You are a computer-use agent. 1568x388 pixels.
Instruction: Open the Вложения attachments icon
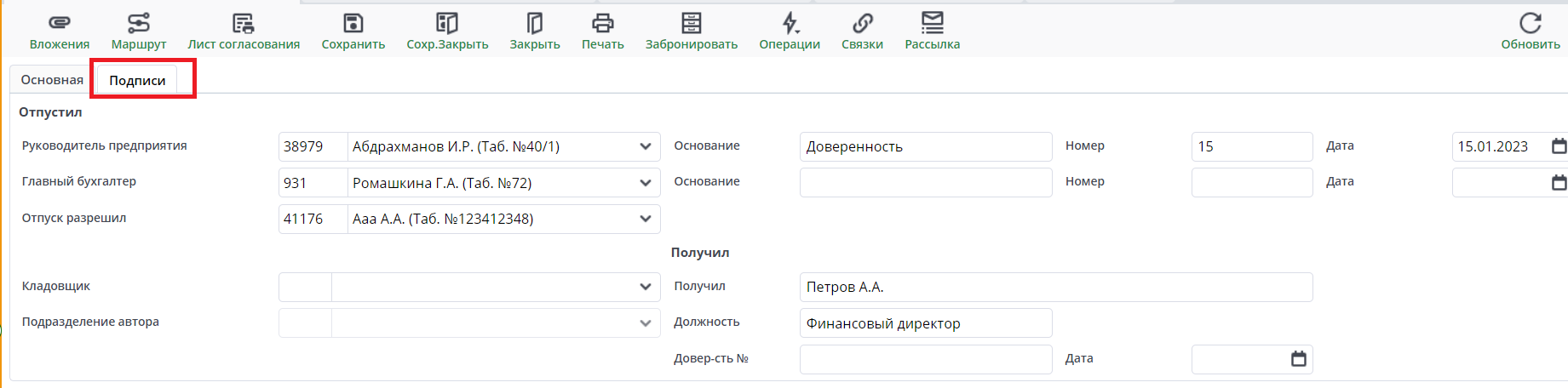click(59, 24)
